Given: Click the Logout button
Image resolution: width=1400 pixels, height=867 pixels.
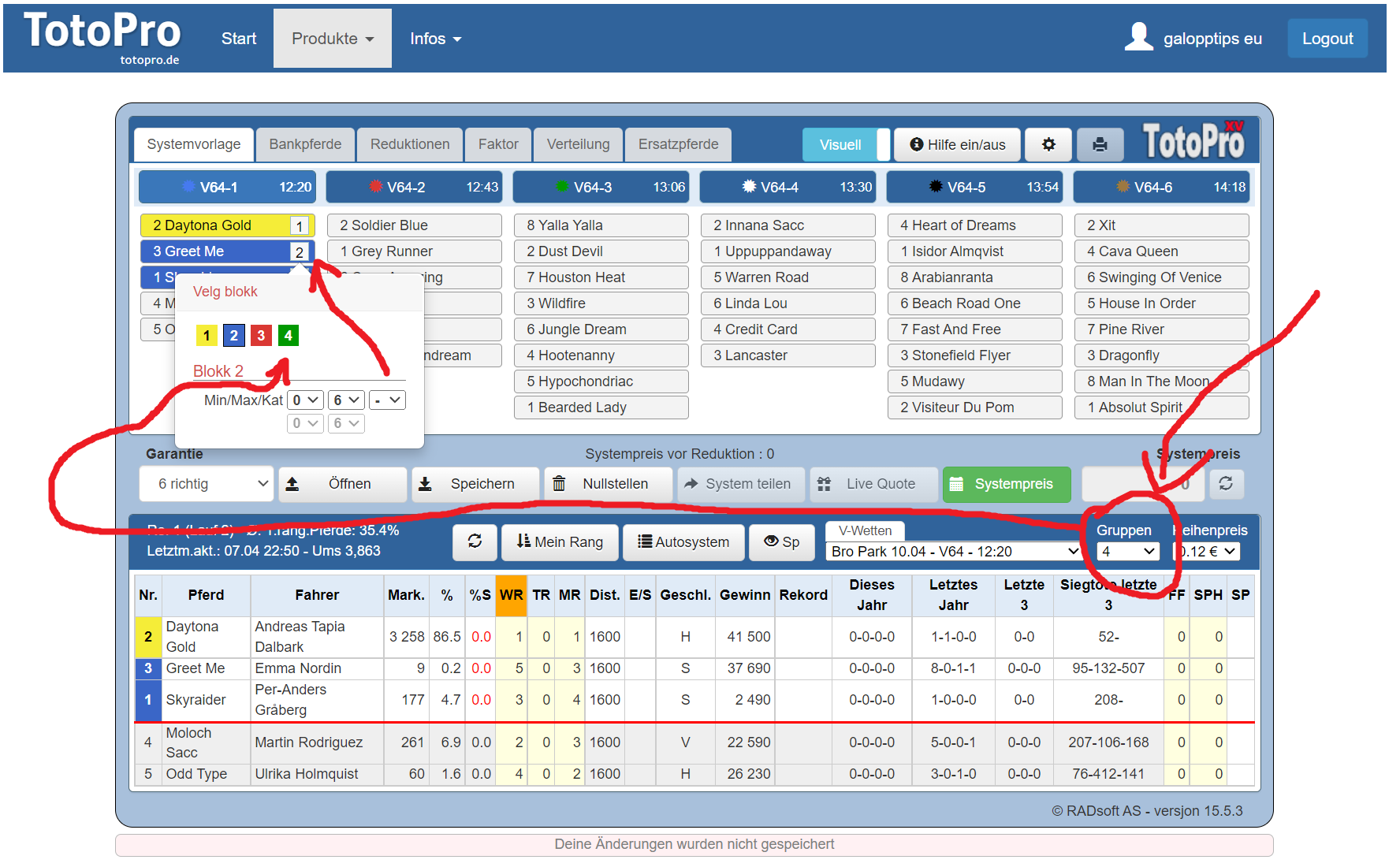Looking at the screenshot, I should [x=1327, y=39].
